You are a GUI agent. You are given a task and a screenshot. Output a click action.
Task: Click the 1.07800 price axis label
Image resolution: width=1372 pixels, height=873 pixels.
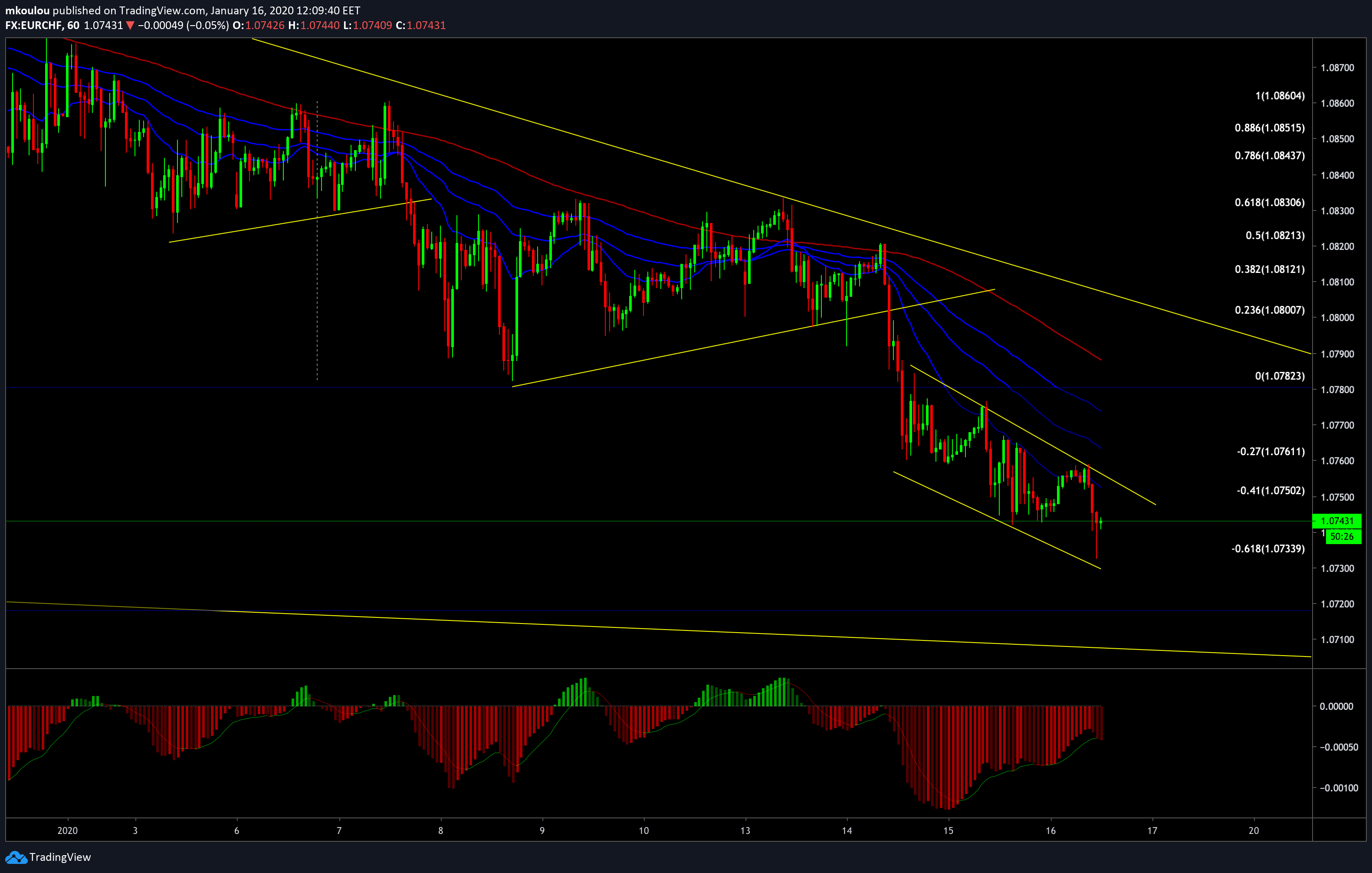pyautogui.click(x=1337, y=390)
